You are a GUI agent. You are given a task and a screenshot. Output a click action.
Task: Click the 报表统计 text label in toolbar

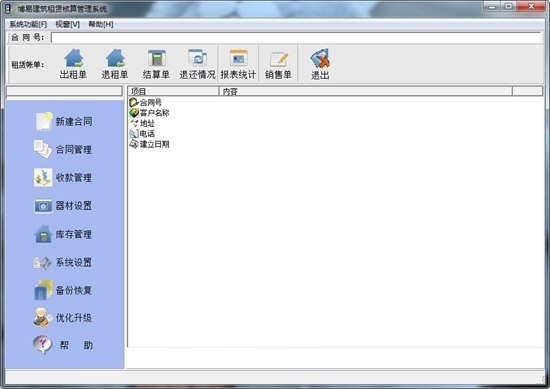pos(238,74)
